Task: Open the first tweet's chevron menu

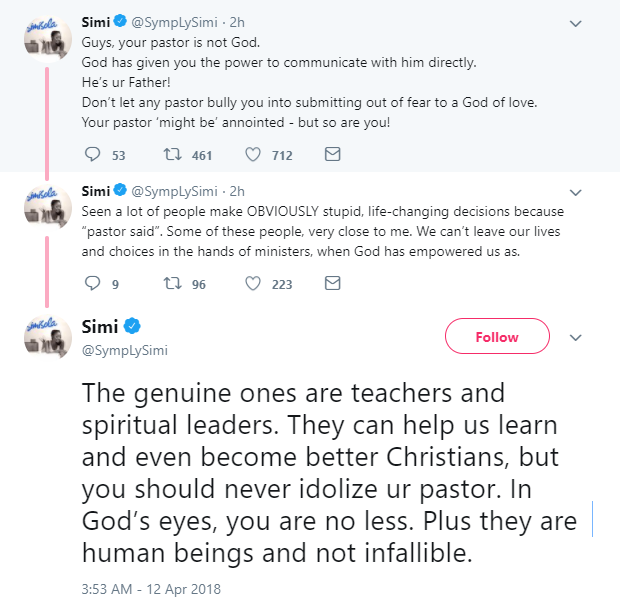Action: 575,23
